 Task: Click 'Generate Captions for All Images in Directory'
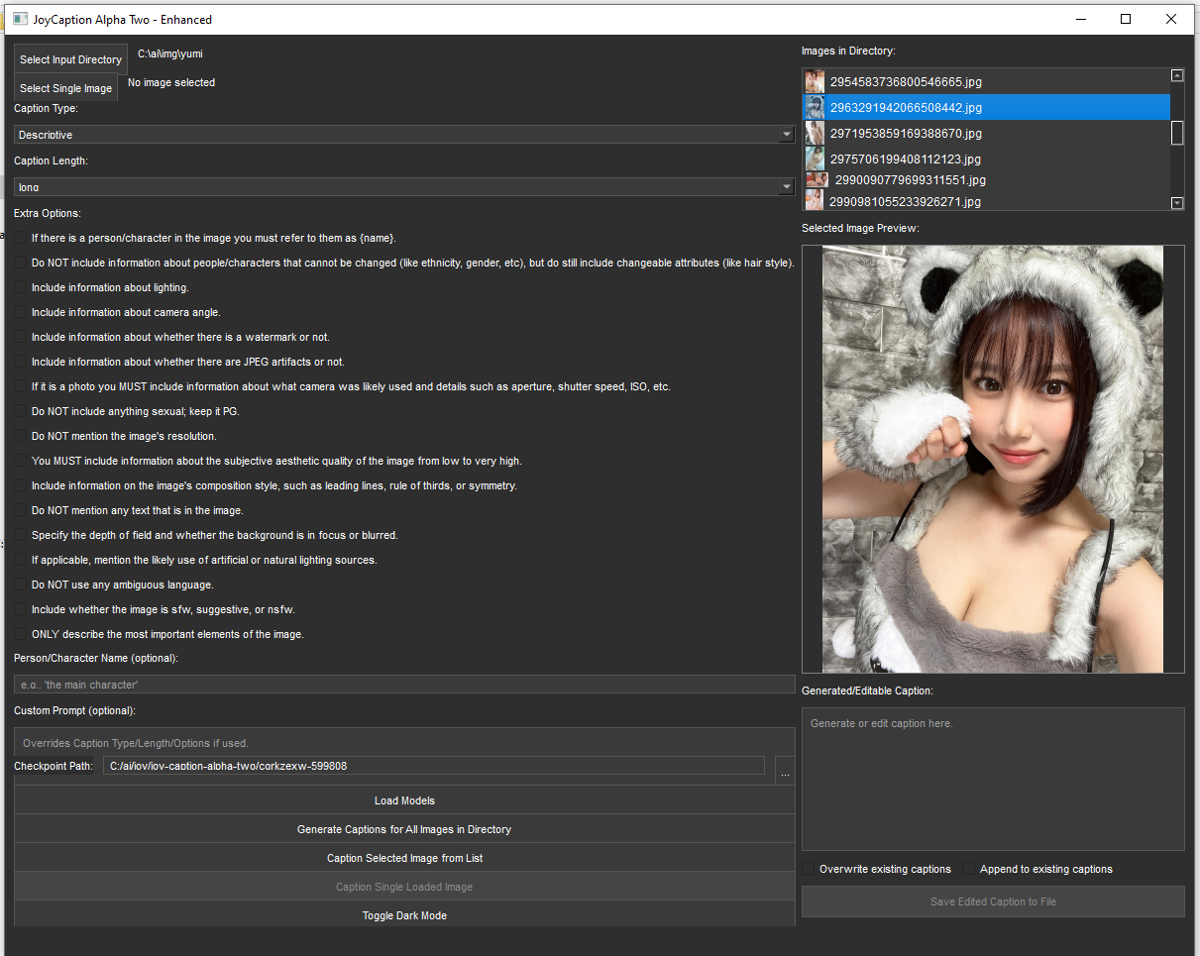[404, 829]
